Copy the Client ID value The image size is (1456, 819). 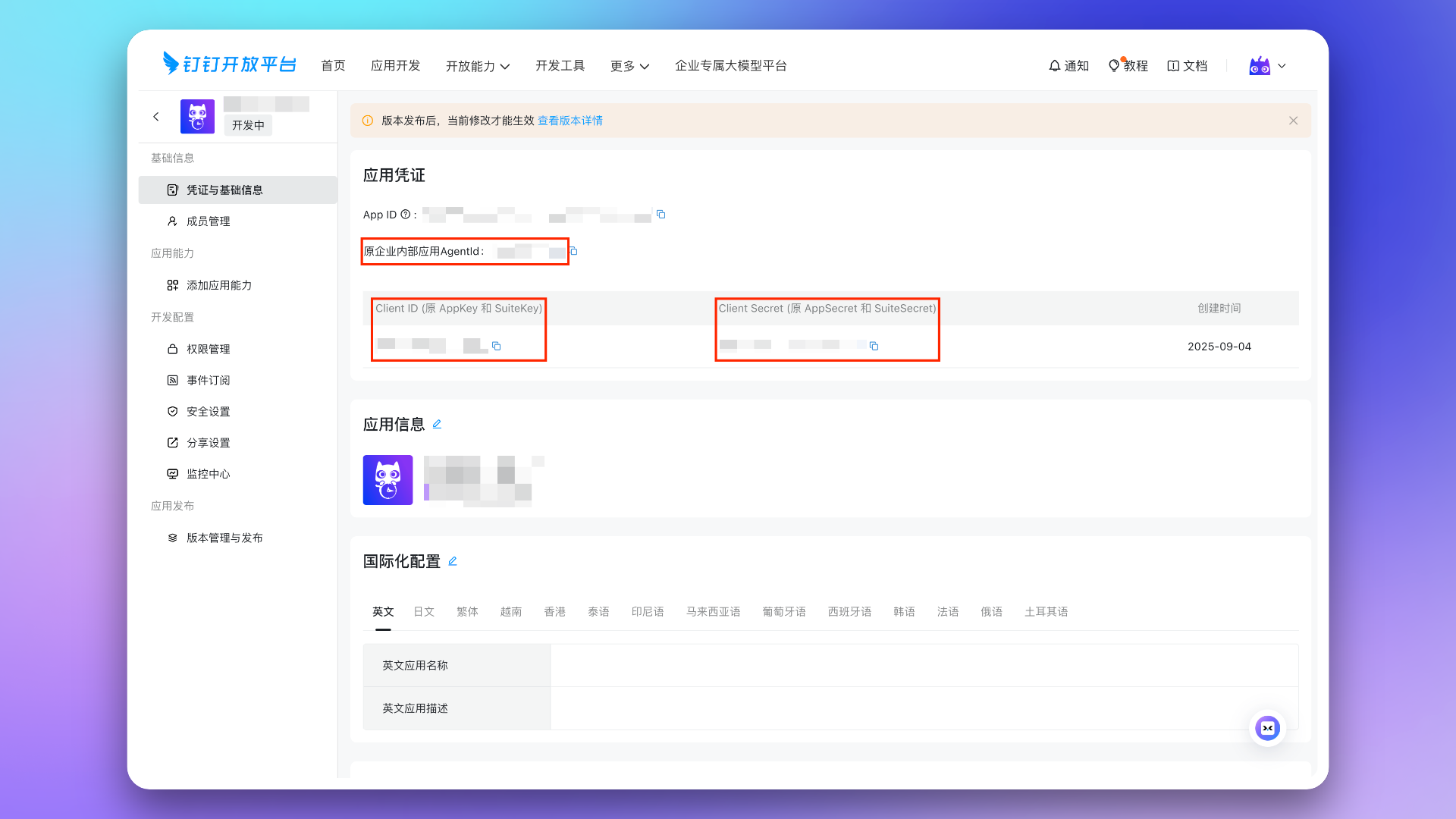[x=497, y=346]
